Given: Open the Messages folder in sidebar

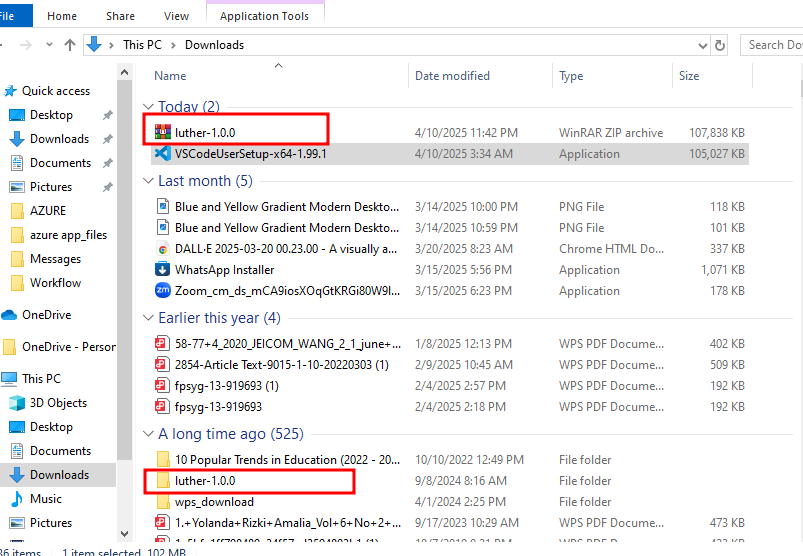Looking at the screenshot, I should click(x=55, y=259).
